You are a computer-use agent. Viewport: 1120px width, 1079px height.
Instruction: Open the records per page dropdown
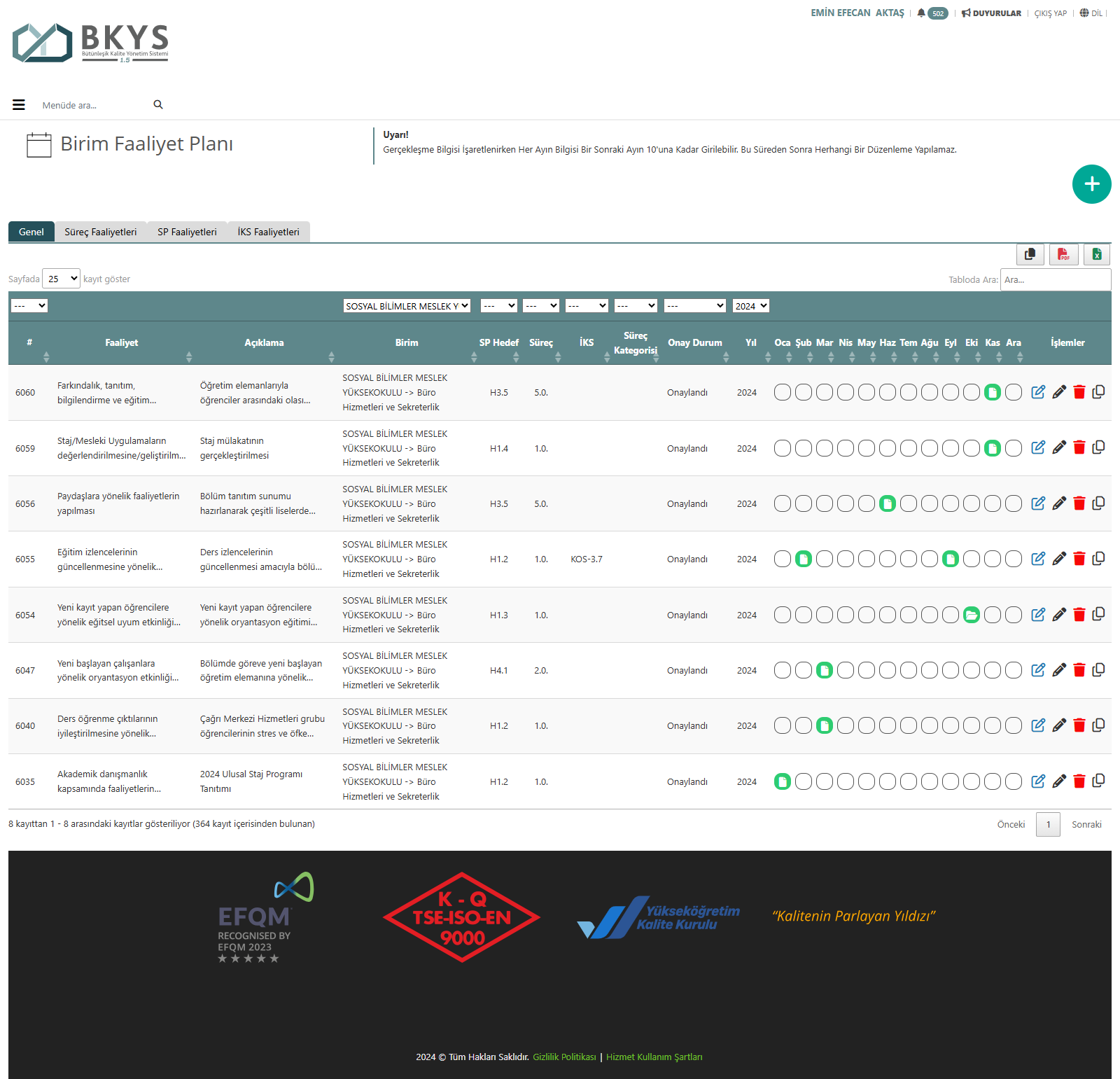pos(62,279)
